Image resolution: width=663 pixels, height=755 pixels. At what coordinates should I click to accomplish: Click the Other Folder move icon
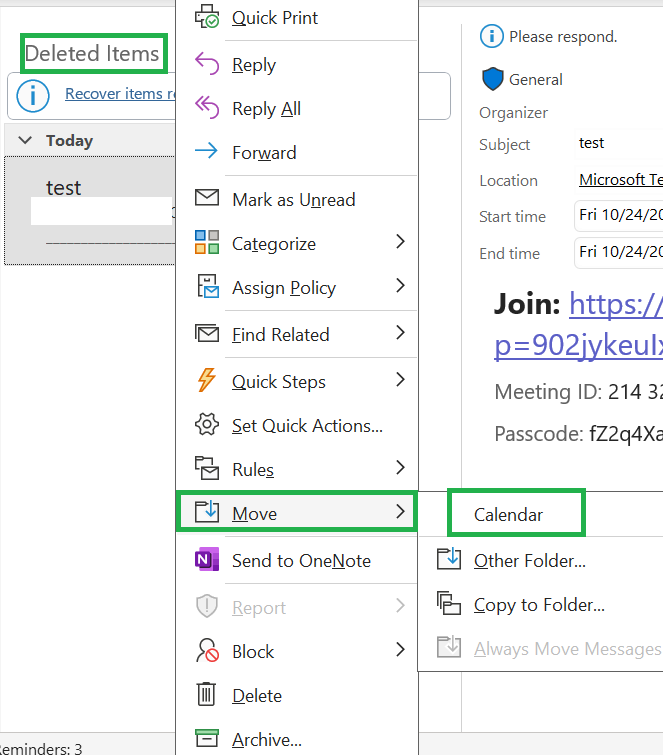(x=449, y=559)
